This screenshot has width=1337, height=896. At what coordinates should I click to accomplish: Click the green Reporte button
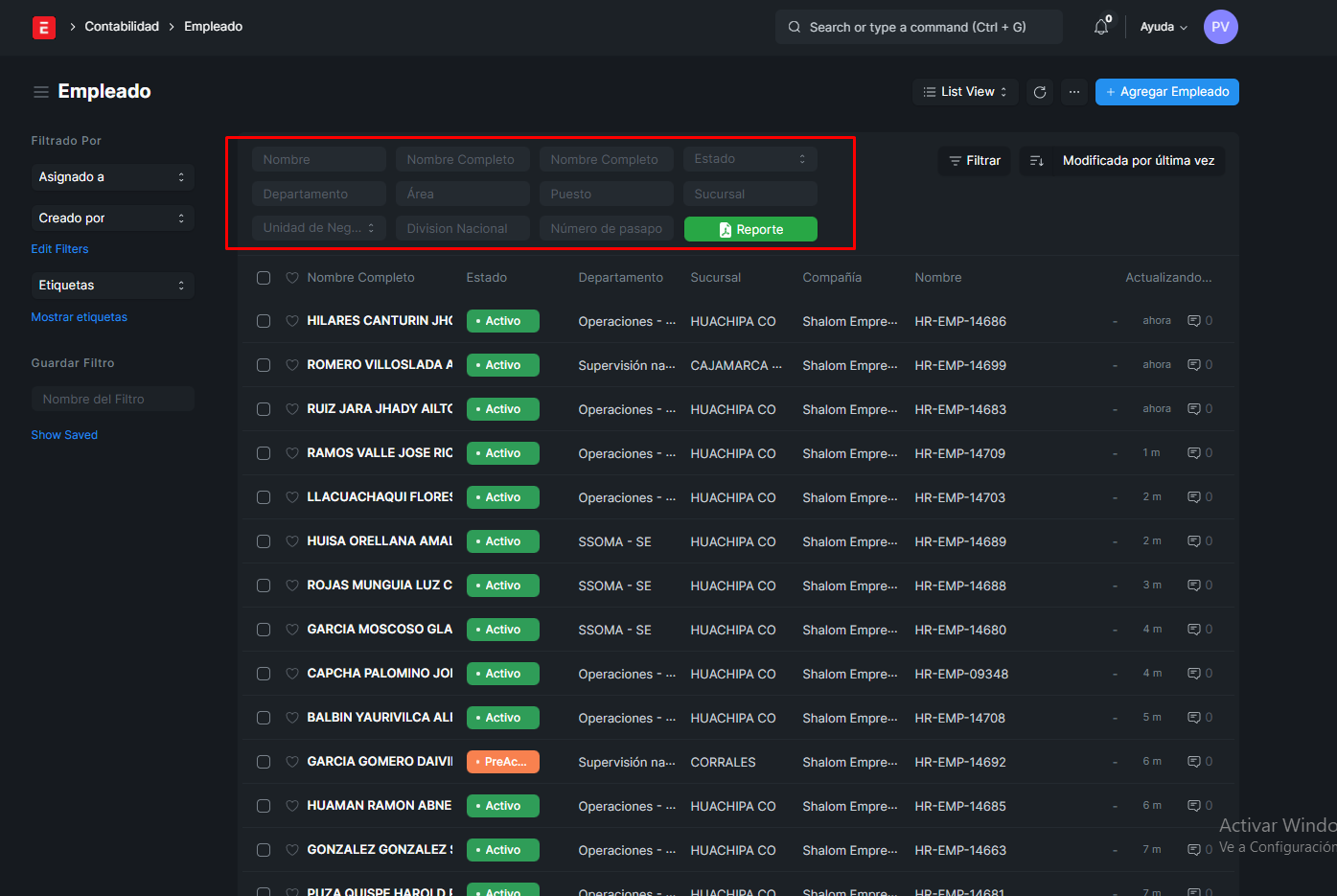[750, 229]
